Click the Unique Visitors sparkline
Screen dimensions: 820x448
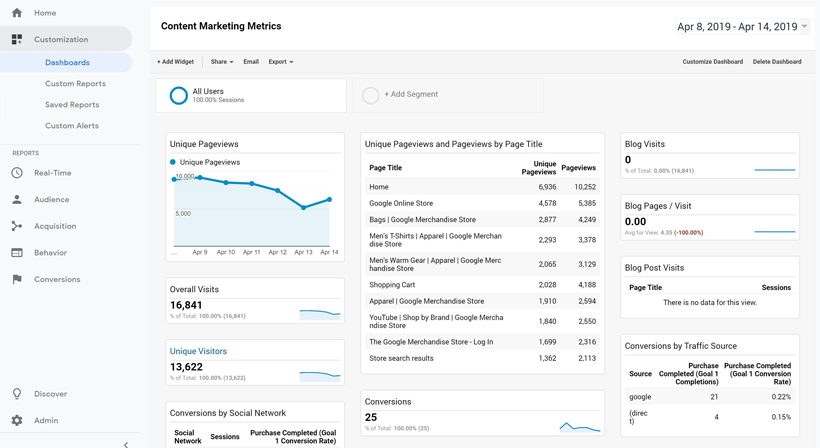[x=320, y=376]
